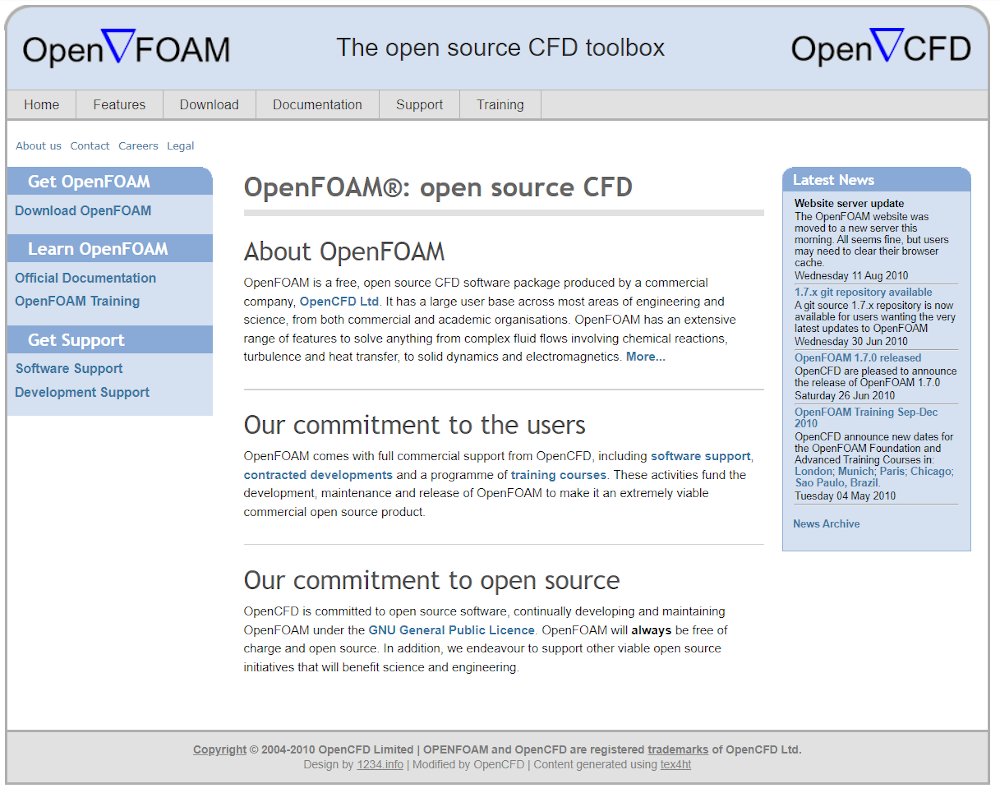The width and height of the screenshot is (1000, 793).
Task: Open the training courses inline link
Action: (x=558, y=475)
